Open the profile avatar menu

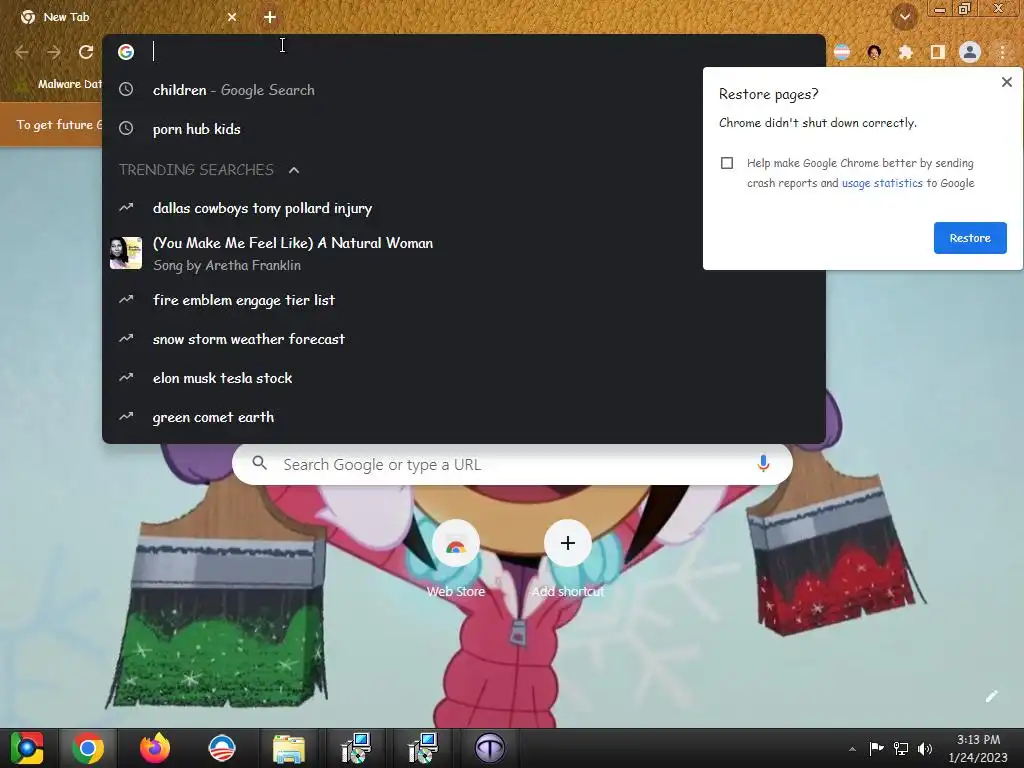[970, 52]
